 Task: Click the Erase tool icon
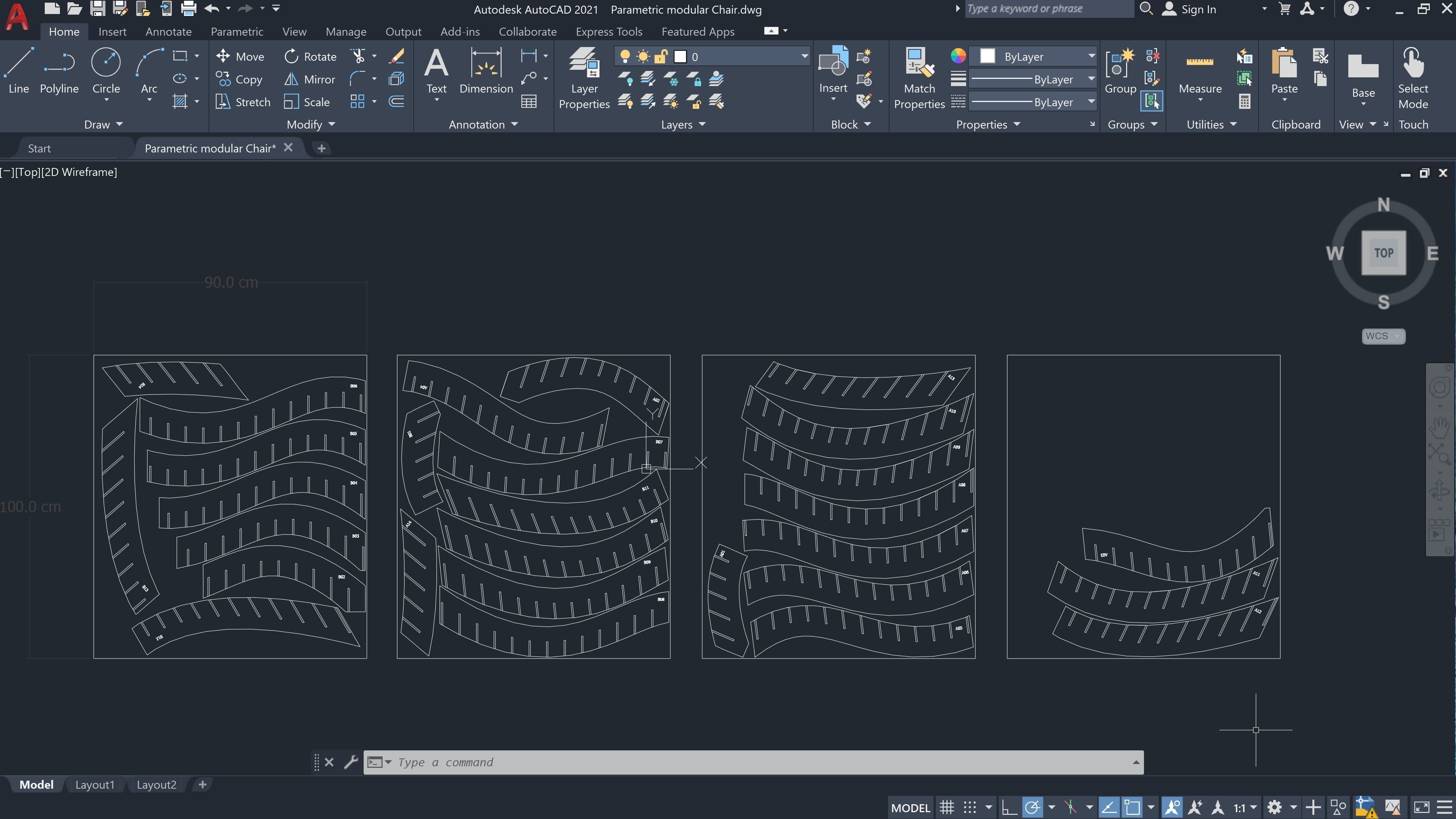397,56
